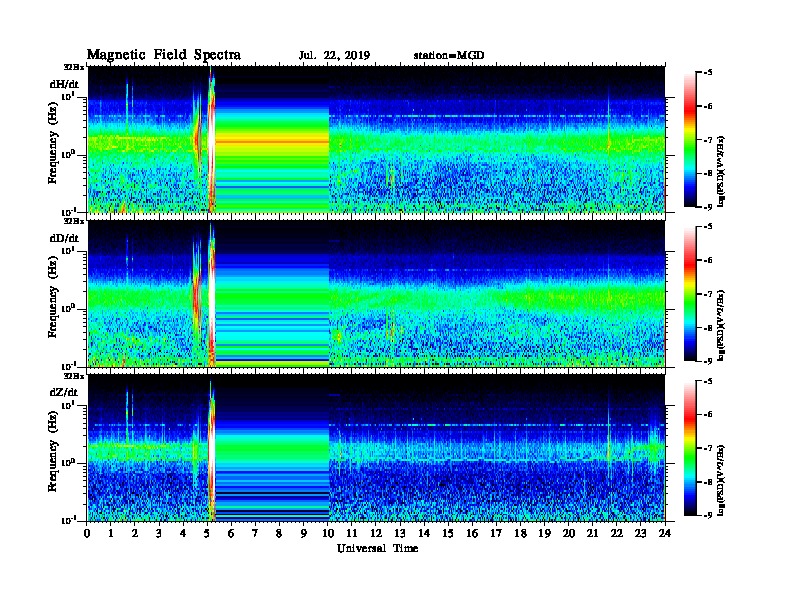This screenshot has width=792, height=612.
Task: Click hour '3' on the time axis
Action: (x=159, y=533)
